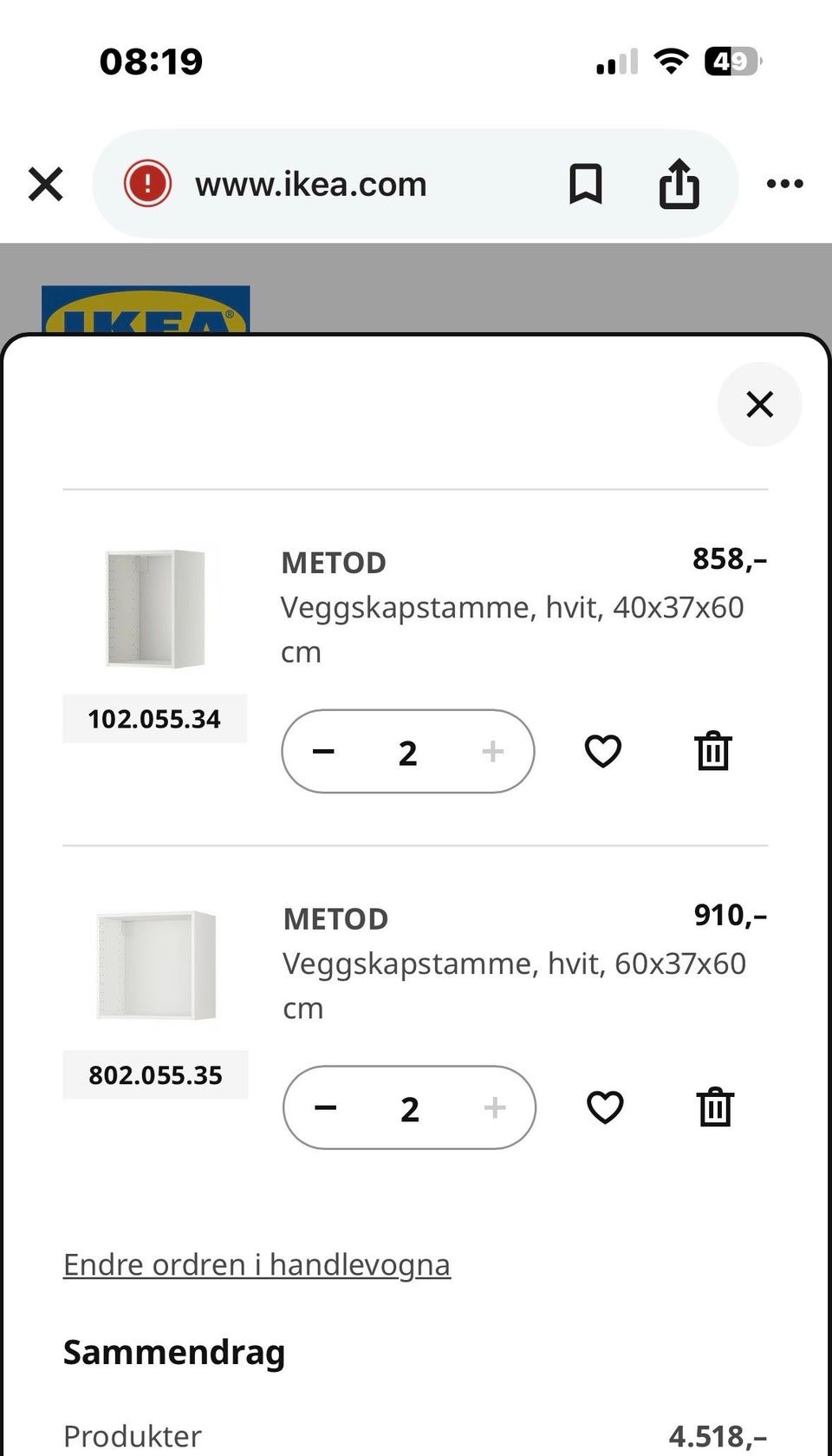Screen dimensions: 832x1456
Task: Close the browser tab with X
Action: (x=45, y=185)
